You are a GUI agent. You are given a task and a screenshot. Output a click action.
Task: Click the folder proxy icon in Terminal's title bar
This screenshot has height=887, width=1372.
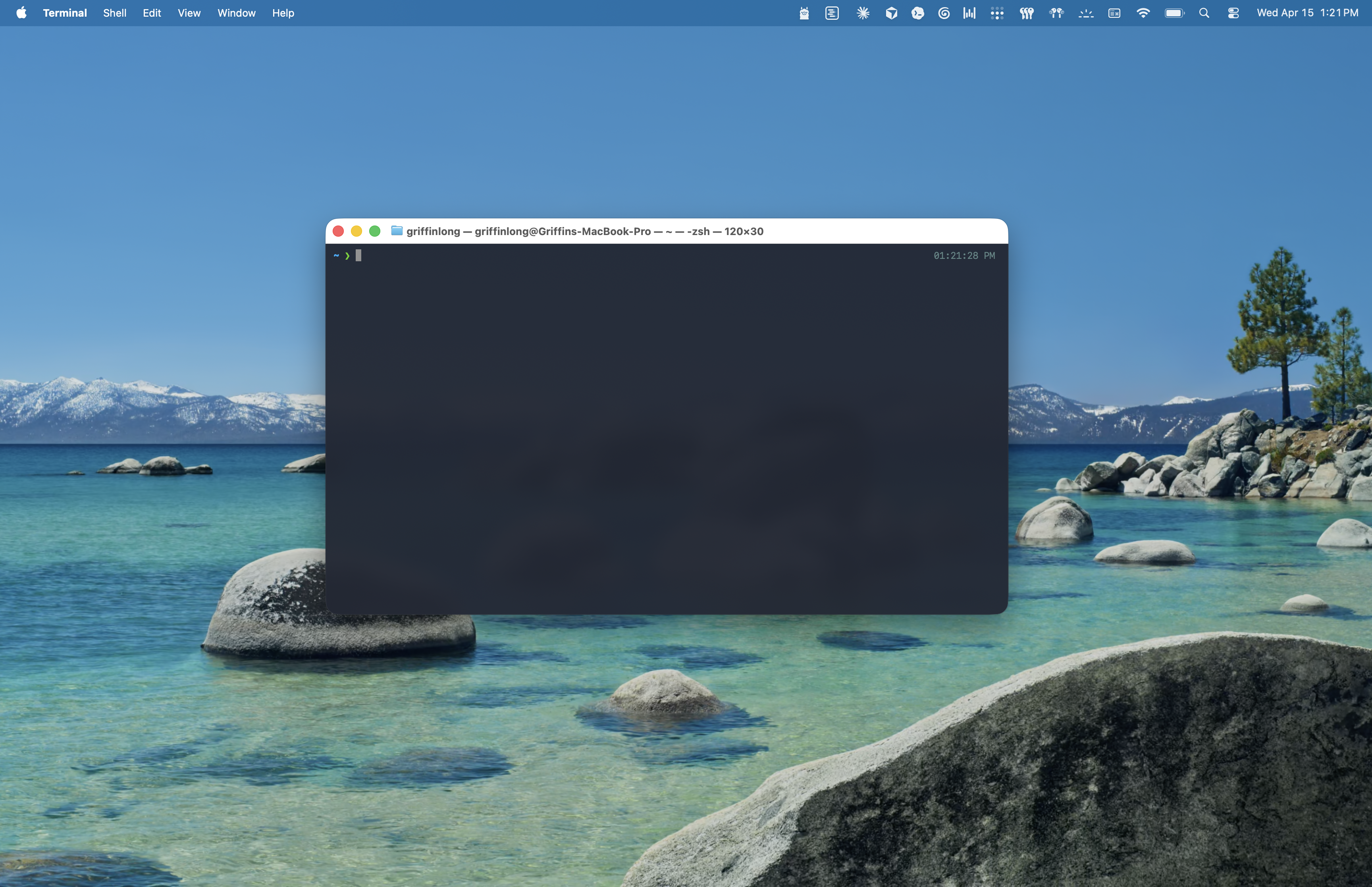pos(397,230)
